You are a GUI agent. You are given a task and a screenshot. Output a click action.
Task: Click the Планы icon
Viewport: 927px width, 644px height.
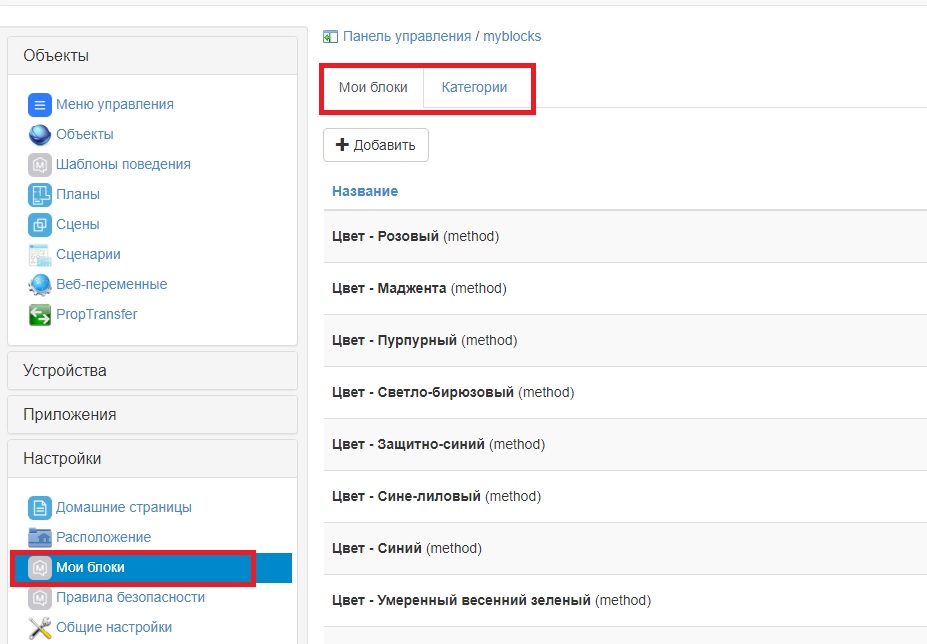40,194
